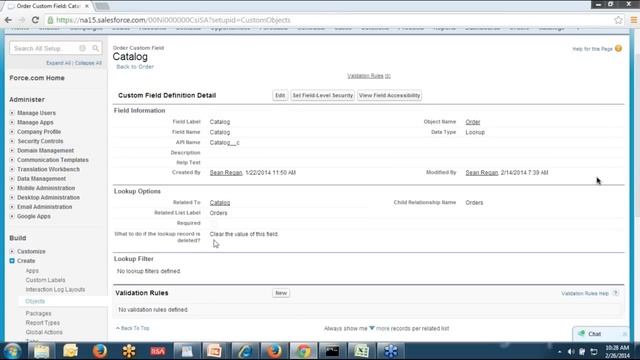Viewport: 640px width, 360px height.
Task: Open Internet Explorer from the taskbar
Action: (x=244, y=351)
